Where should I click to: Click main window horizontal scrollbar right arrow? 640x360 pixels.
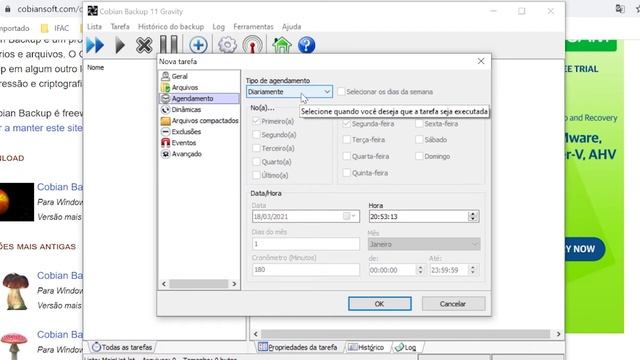[x=558, y=334]
